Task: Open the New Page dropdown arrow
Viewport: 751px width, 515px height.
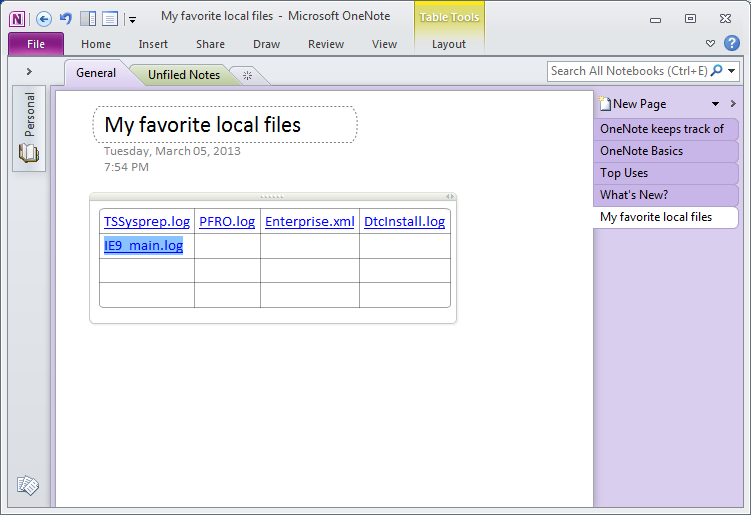Action: point(715,104)
